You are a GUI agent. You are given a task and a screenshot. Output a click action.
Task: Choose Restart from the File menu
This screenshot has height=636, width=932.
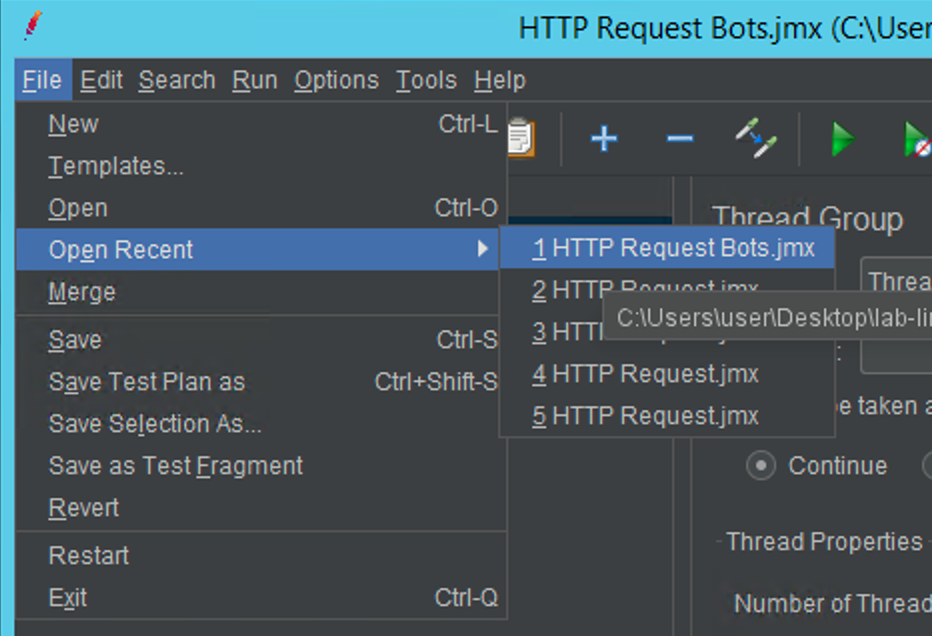click(262, 556)
